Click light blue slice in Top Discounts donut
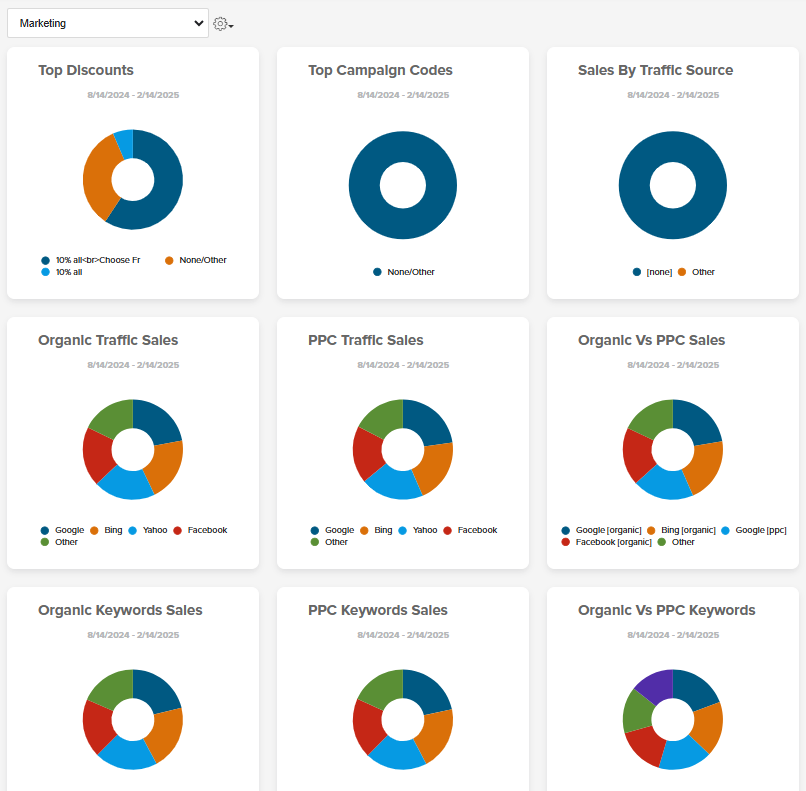Viewport: 806px width, 791px height. pyautogui.click(x=125, y=144)
